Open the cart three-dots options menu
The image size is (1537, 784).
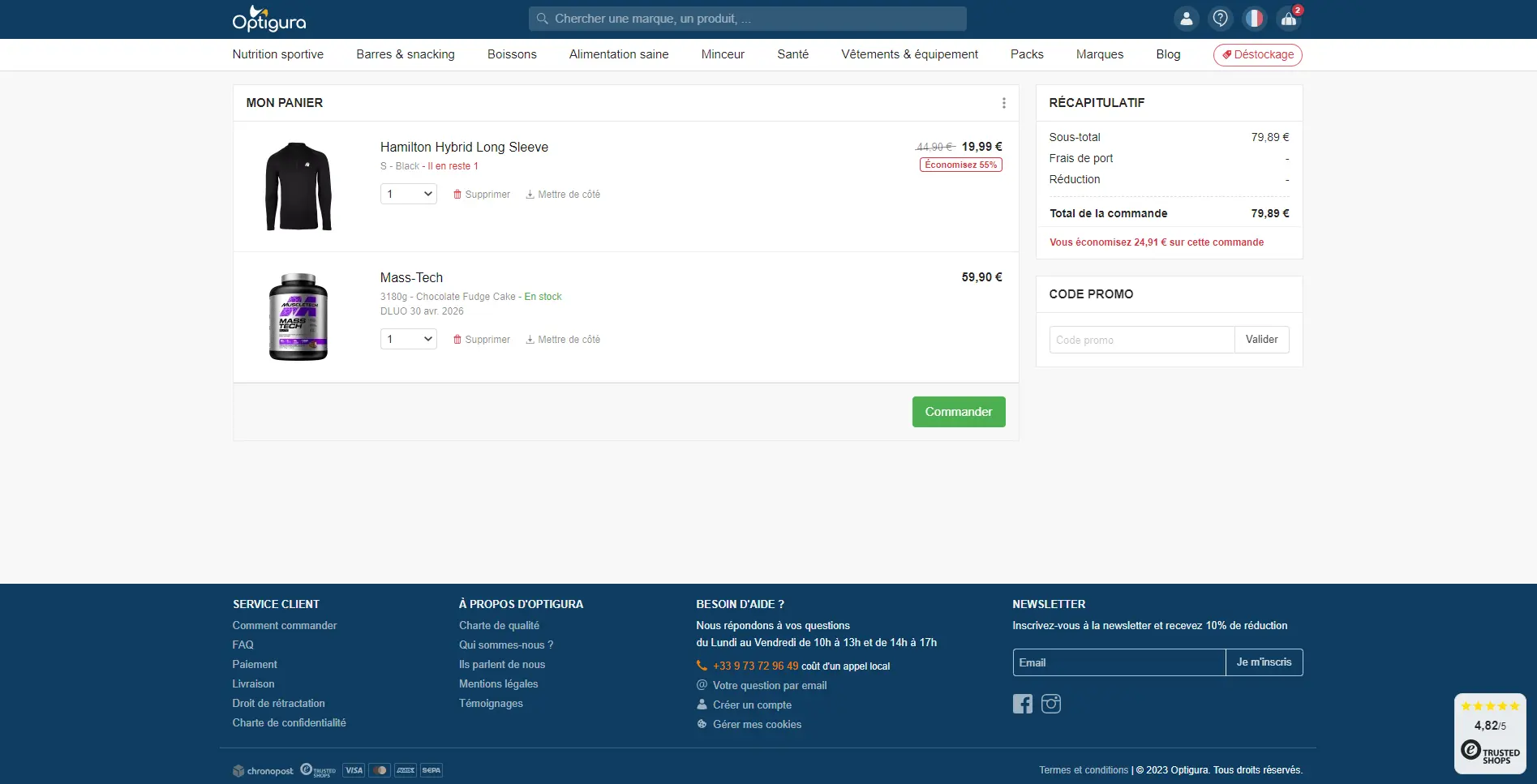tap(1003, 103)
